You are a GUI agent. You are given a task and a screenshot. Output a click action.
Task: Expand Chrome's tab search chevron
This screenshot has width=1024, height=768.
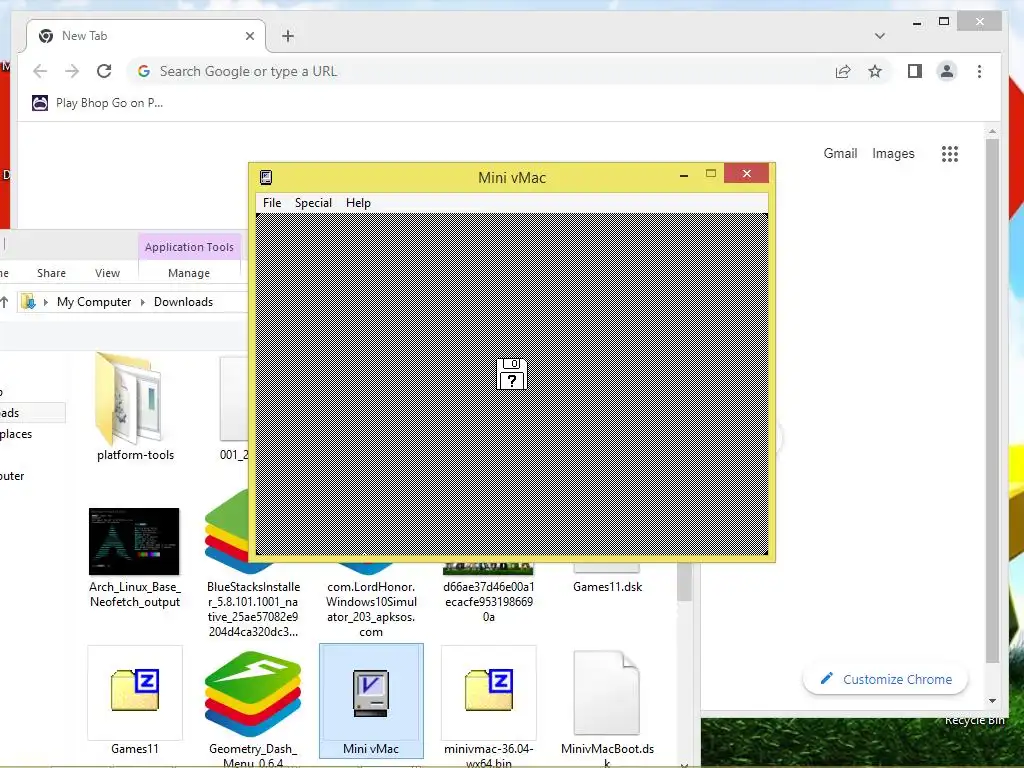click(x=880, y=36)
